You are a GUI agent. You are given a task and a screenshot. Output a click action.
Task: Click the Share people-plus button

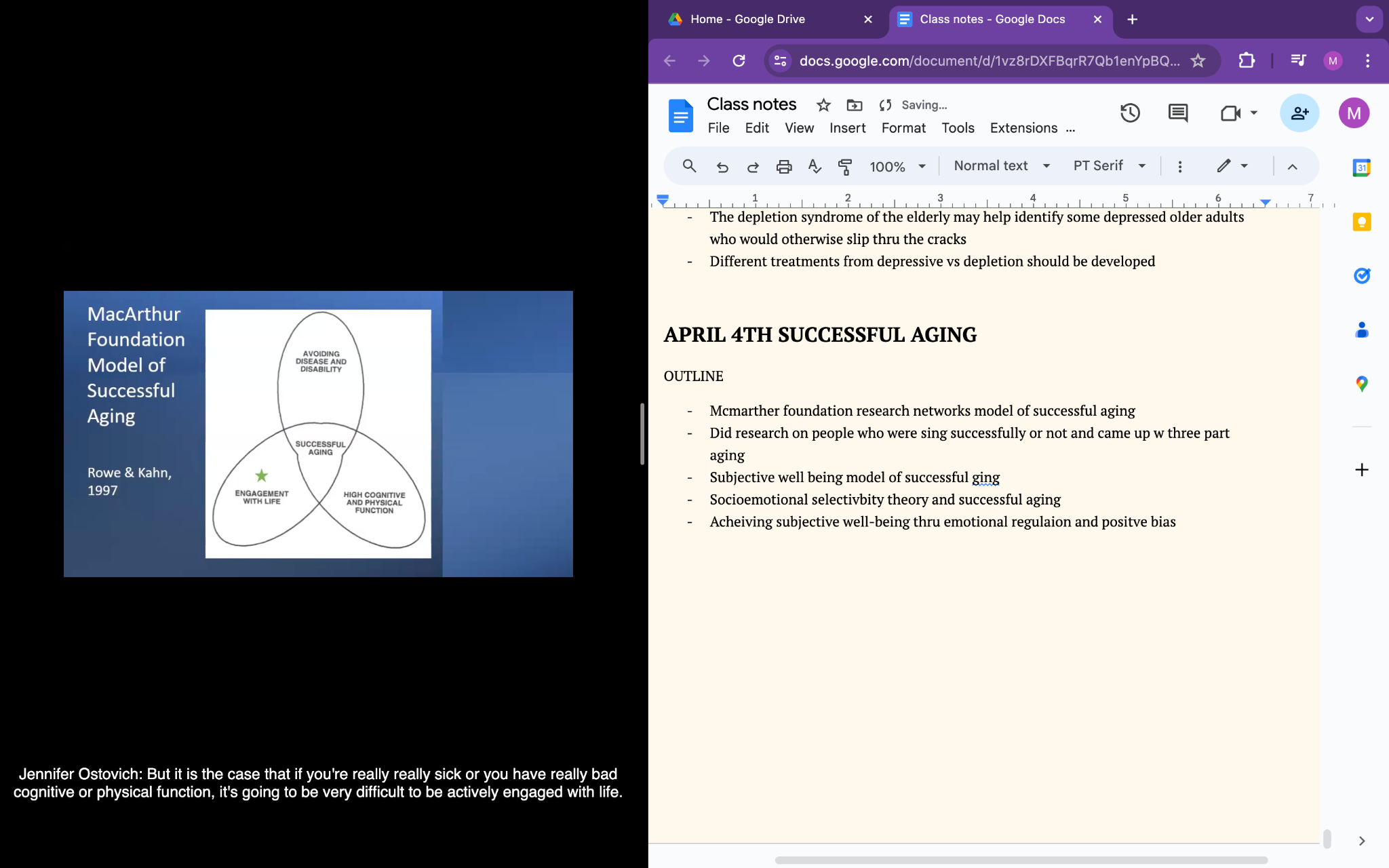(1299, 113)
